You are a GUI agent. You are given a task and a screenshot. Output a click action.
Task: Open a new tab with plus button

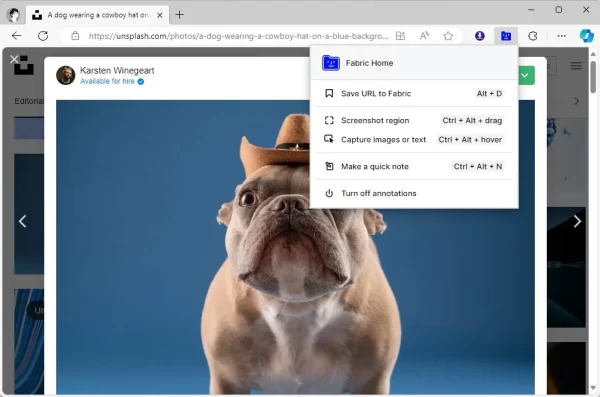[x=179, y=15]
